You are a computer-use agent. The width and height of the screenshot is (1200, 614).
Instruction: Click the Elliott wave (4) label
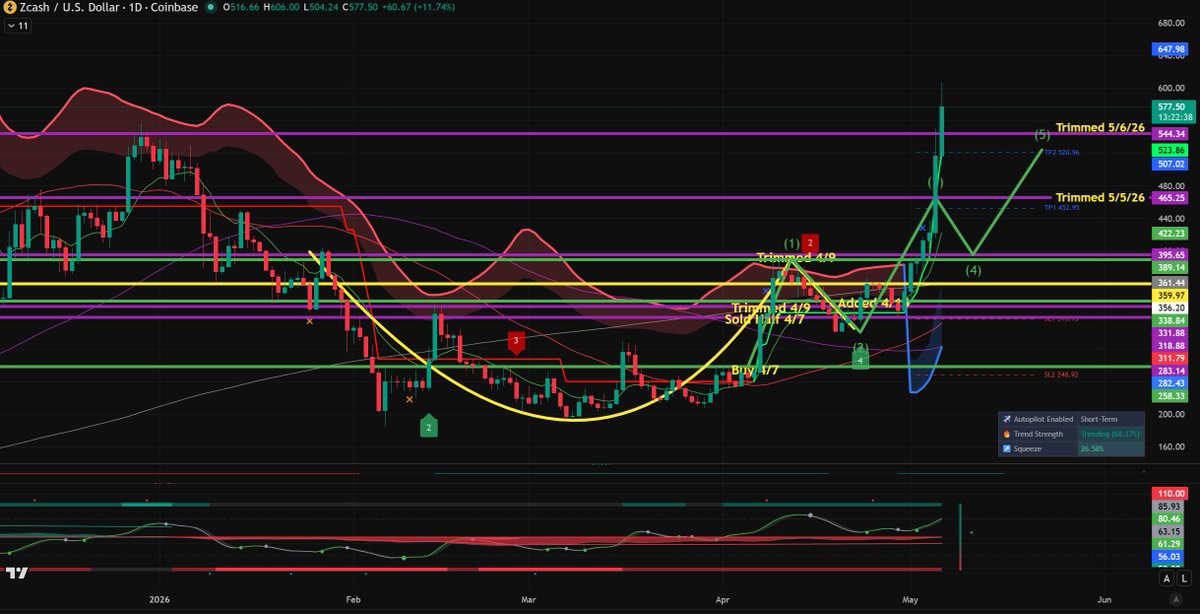point(973,269)
